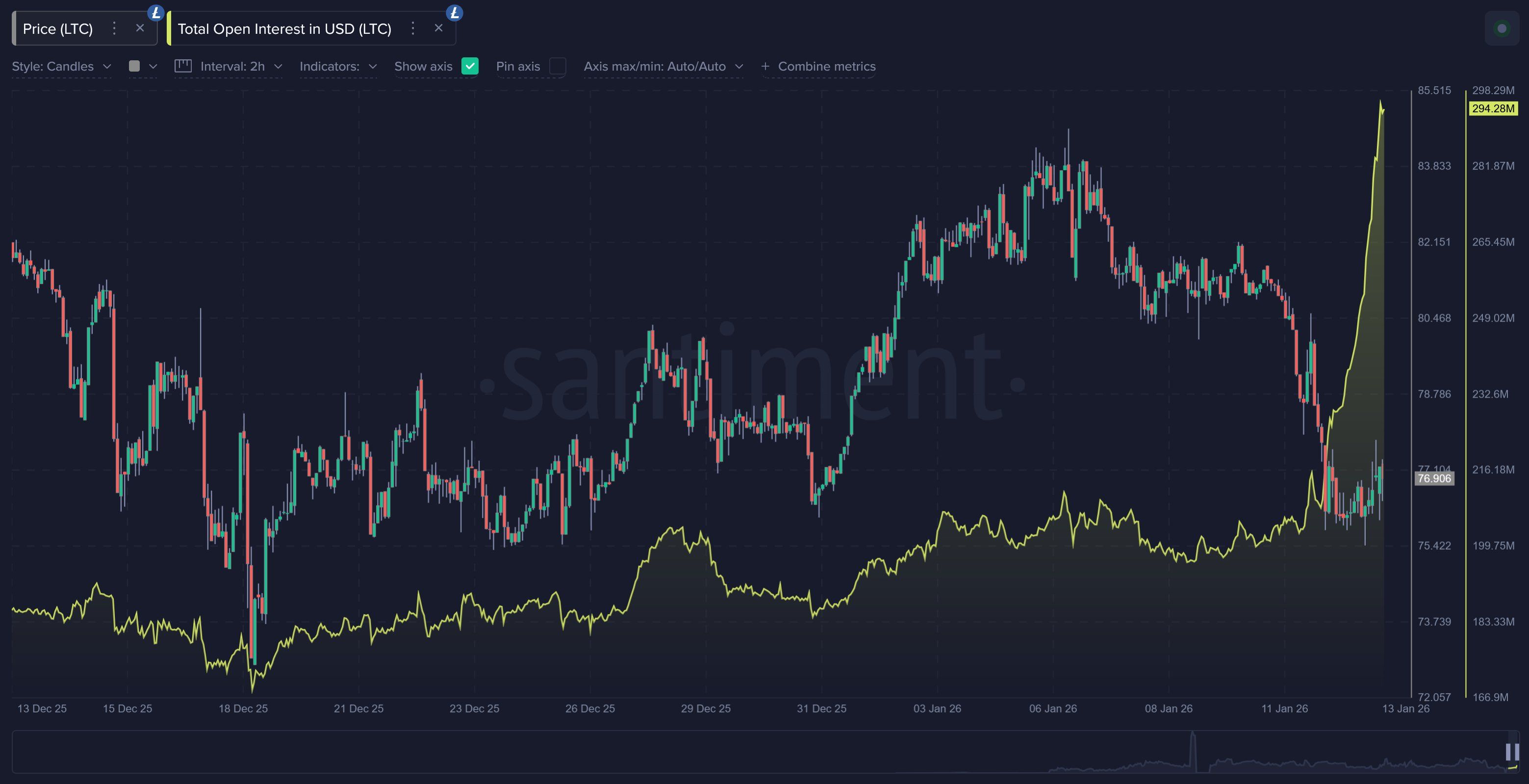The image size is (1529, 784).
Task: Click Litecoin badge on Open Interest tab
Action: click(454, 12)
